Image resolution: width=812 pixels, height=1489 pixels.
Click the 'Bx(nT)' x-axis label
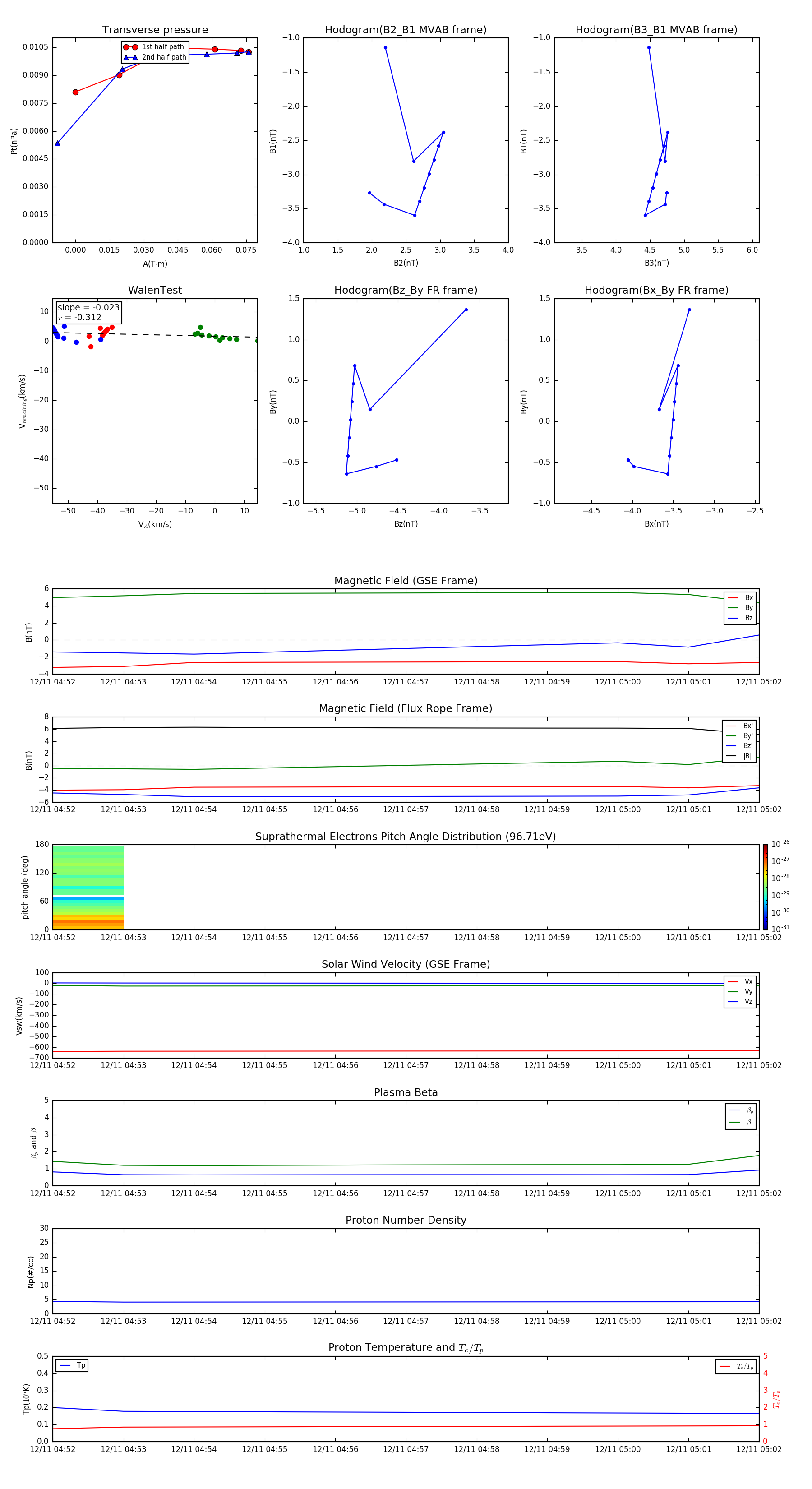(x=656, y=524)
